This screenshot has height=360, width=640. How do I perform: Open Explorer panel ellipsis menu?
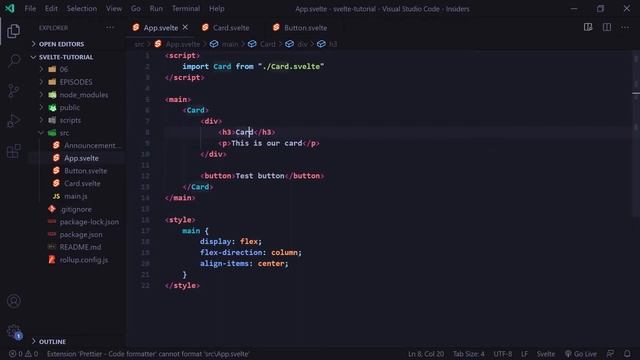[x=110, y=27]
